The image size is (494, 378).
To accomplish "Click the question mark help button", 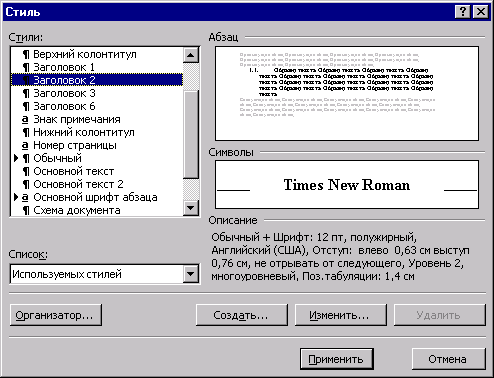I will coord(463,12).
